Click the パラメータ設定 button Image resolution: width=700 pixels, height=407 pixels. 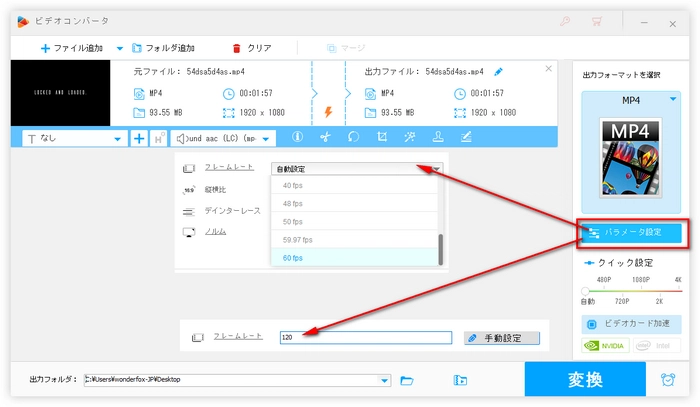(631, 232)
